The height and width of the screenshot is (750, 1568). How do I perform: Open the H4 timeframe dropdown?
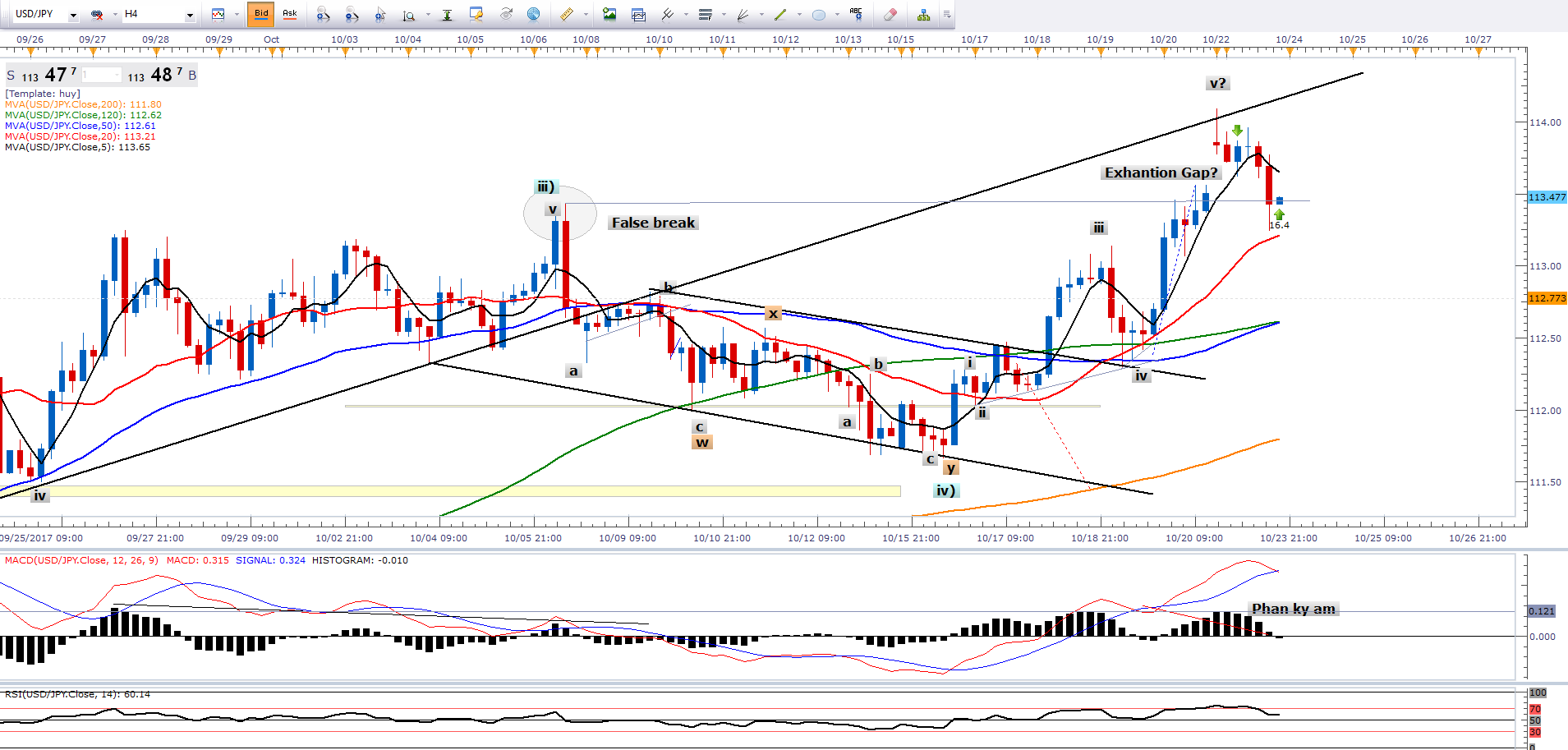click(190, 15)
